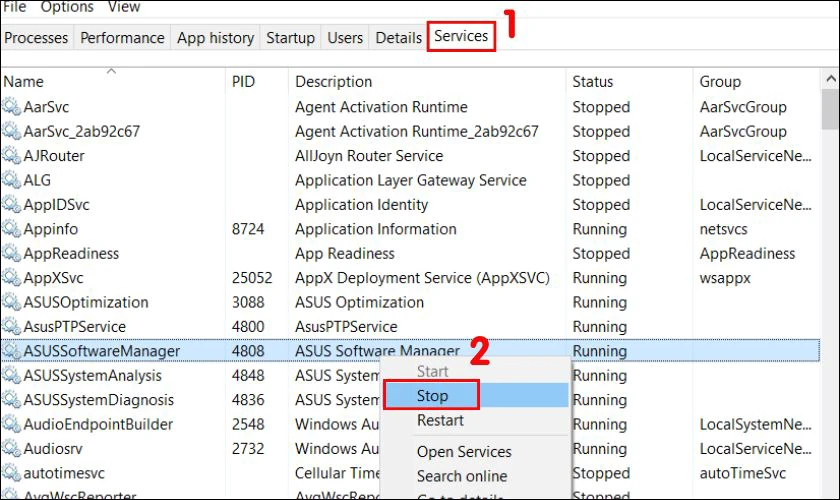The image size is (840, 500).
Task: Click the Audiosrv service gear icon
Action: (x=11, y=449)
